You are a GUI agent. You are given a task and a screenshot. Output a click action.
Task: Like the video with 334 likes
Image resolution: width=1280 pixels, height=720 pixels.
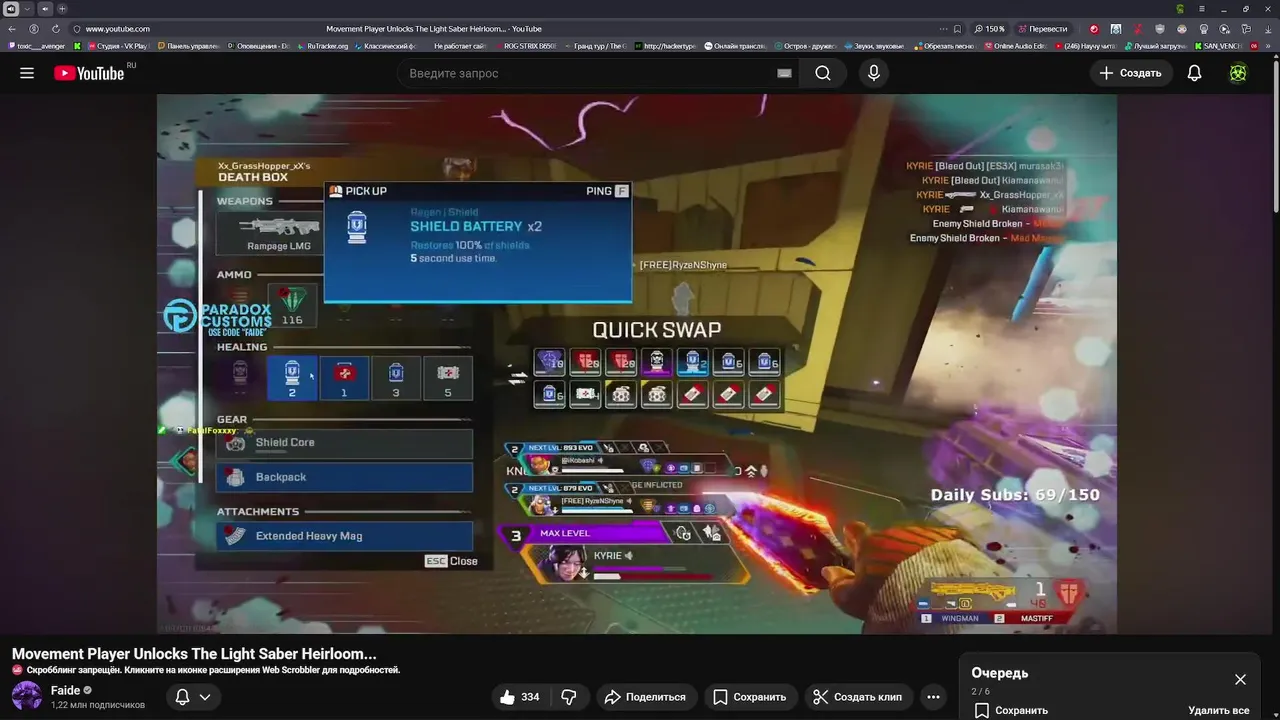click(x=520, y=697)
